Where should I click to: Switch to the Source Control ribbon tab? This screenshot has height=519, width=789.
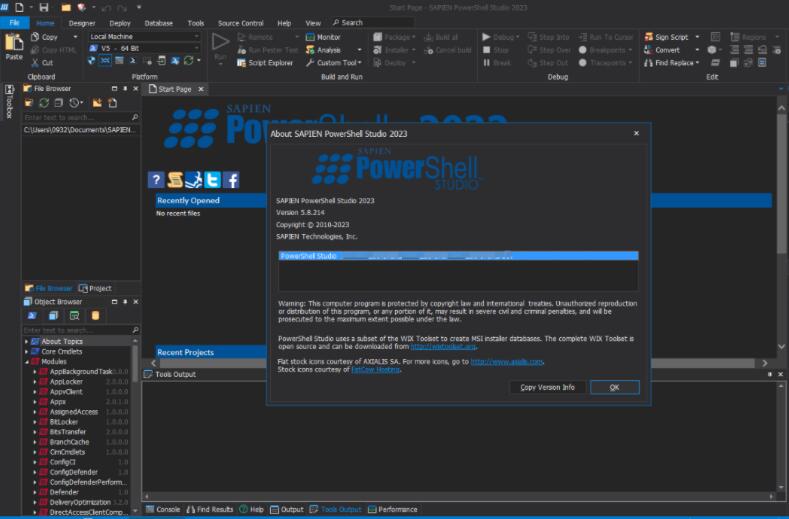pyautogui.click(x=241, y=23)
